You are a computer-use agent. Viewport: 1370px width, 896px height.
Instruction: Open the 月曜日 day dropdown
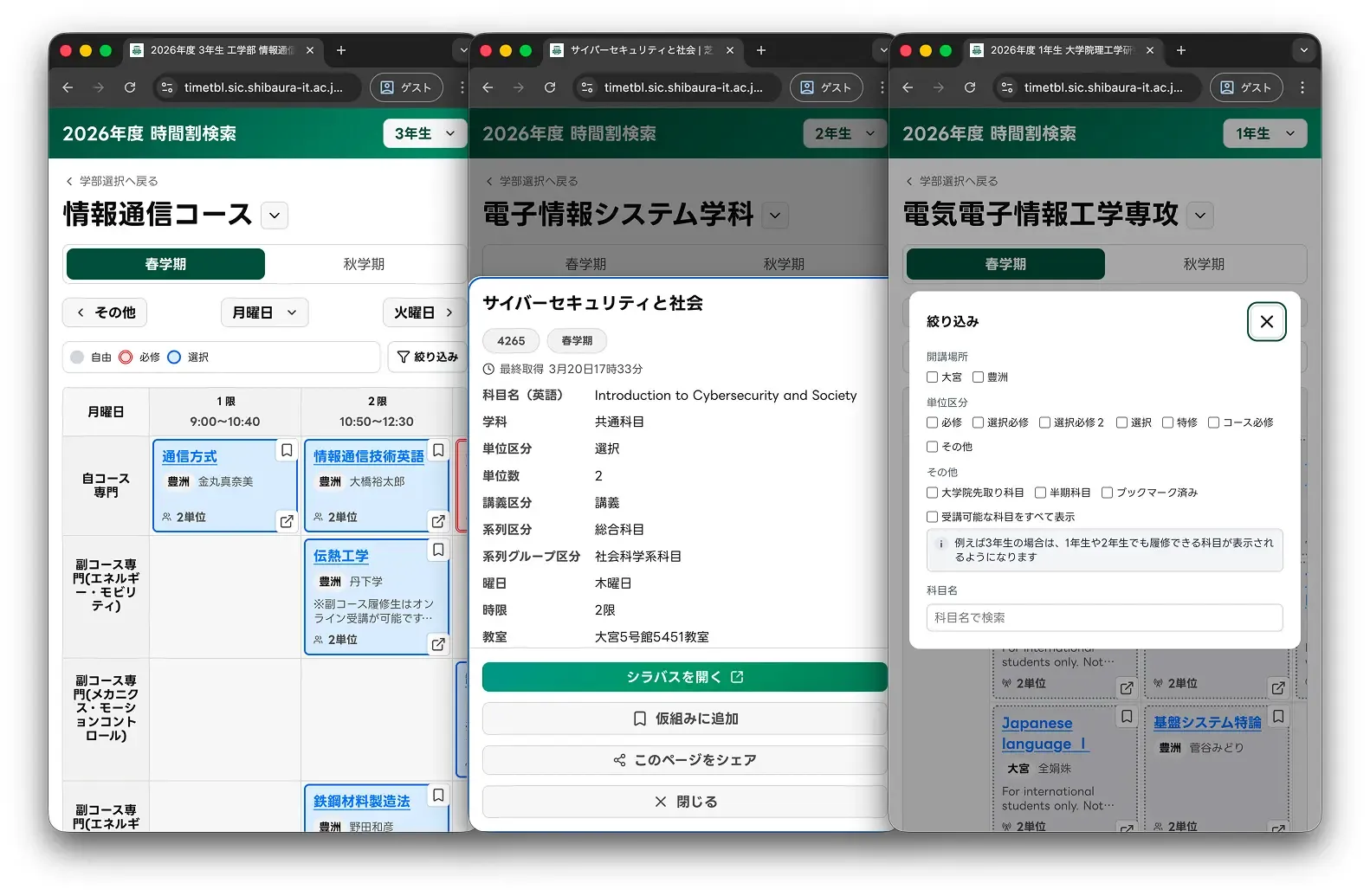[265, 313]
